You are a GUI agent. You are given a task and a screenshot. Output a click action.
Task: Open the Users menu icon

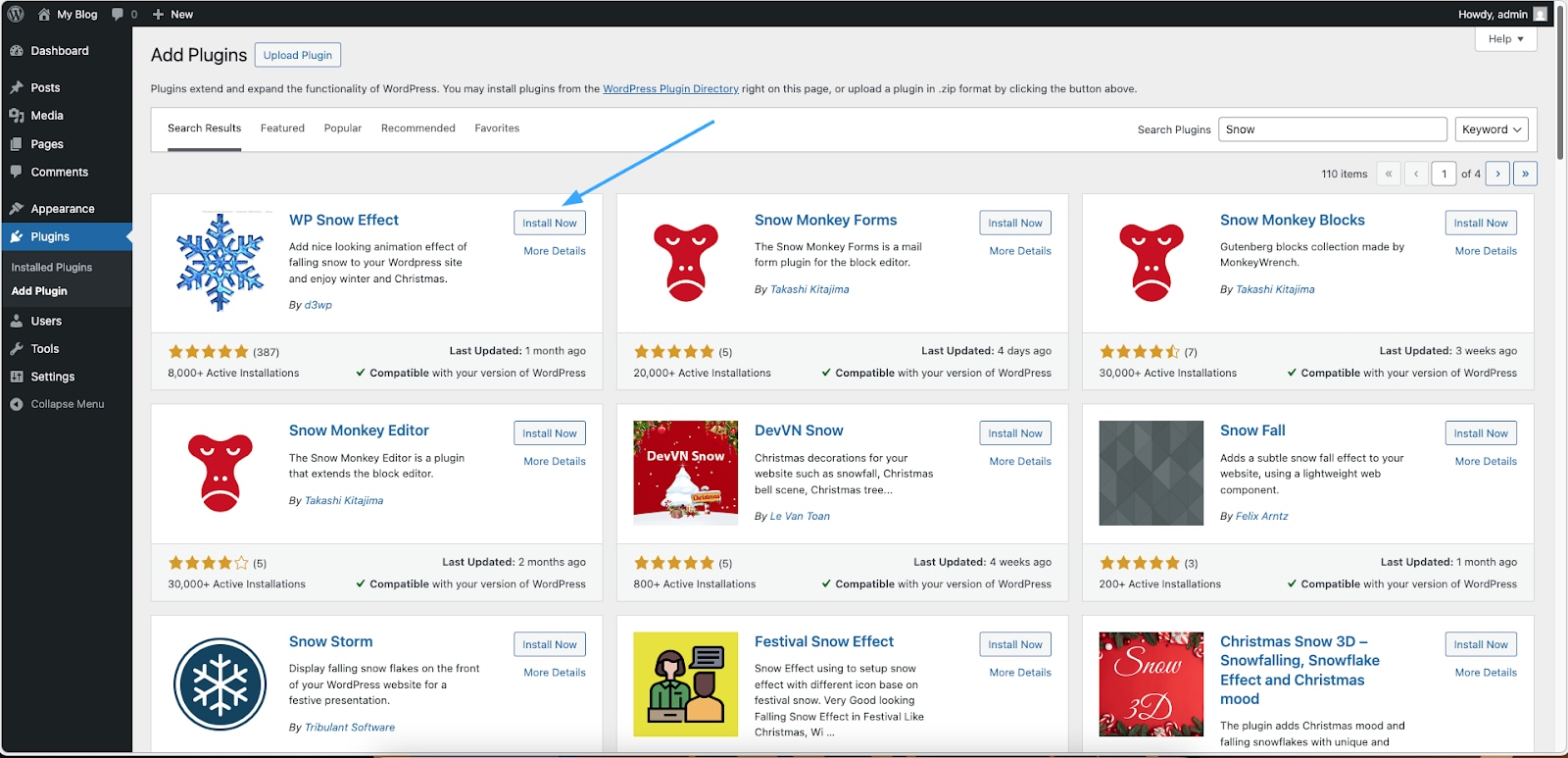[17, 322]
